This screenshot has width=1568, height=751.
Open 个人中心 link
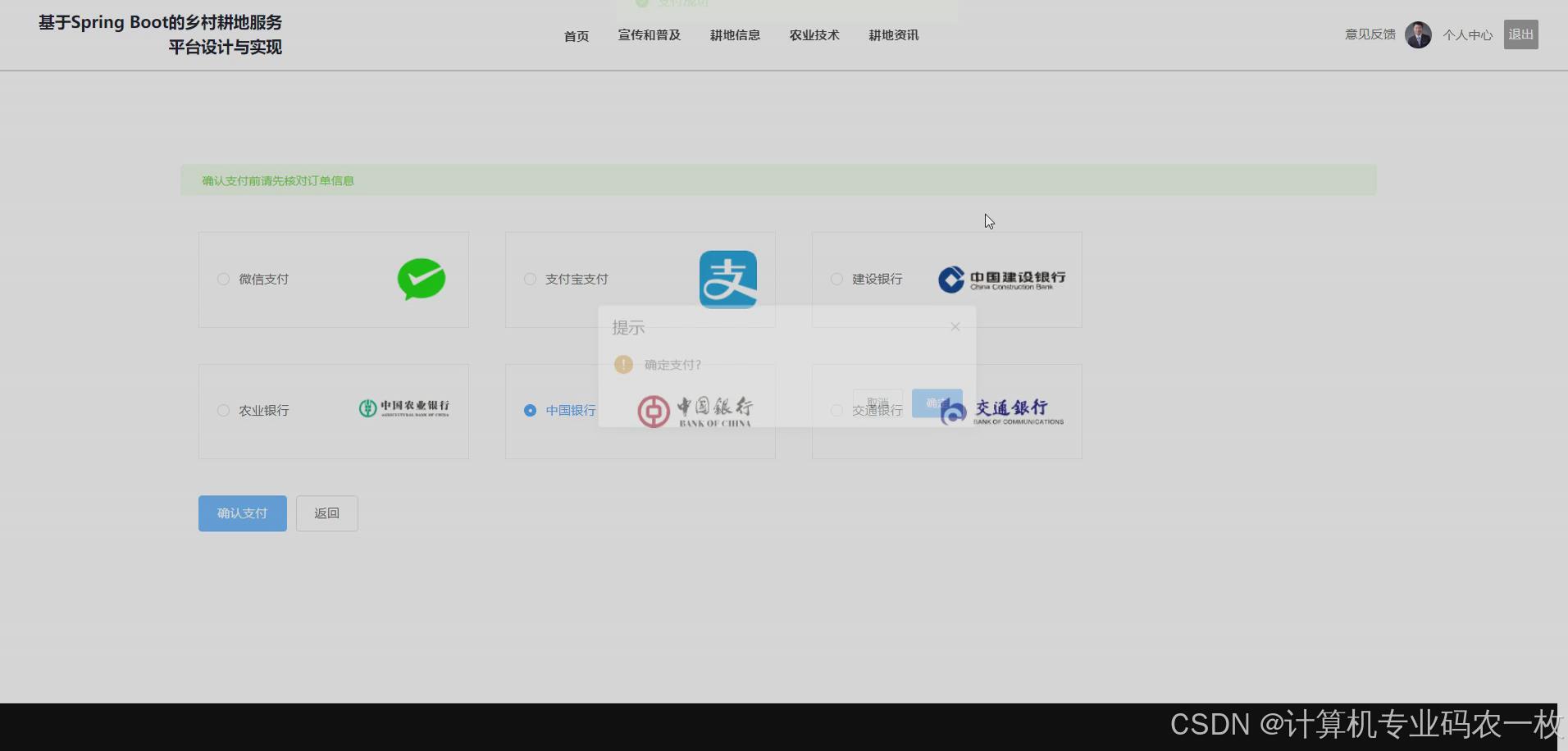pyautogui.click(x=1468, y=35)
